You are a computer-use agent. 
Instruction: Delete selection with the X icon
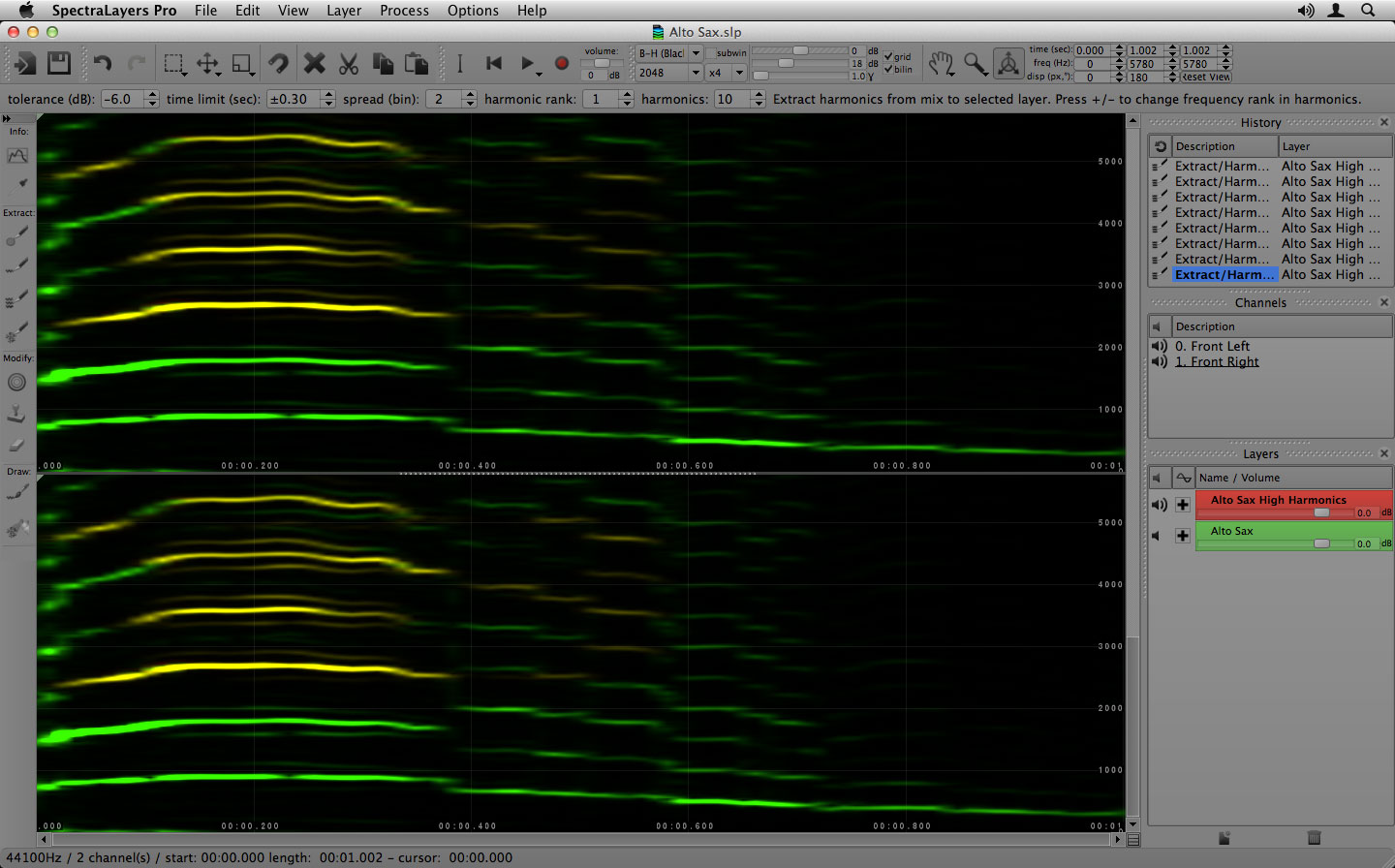point(314,64)
